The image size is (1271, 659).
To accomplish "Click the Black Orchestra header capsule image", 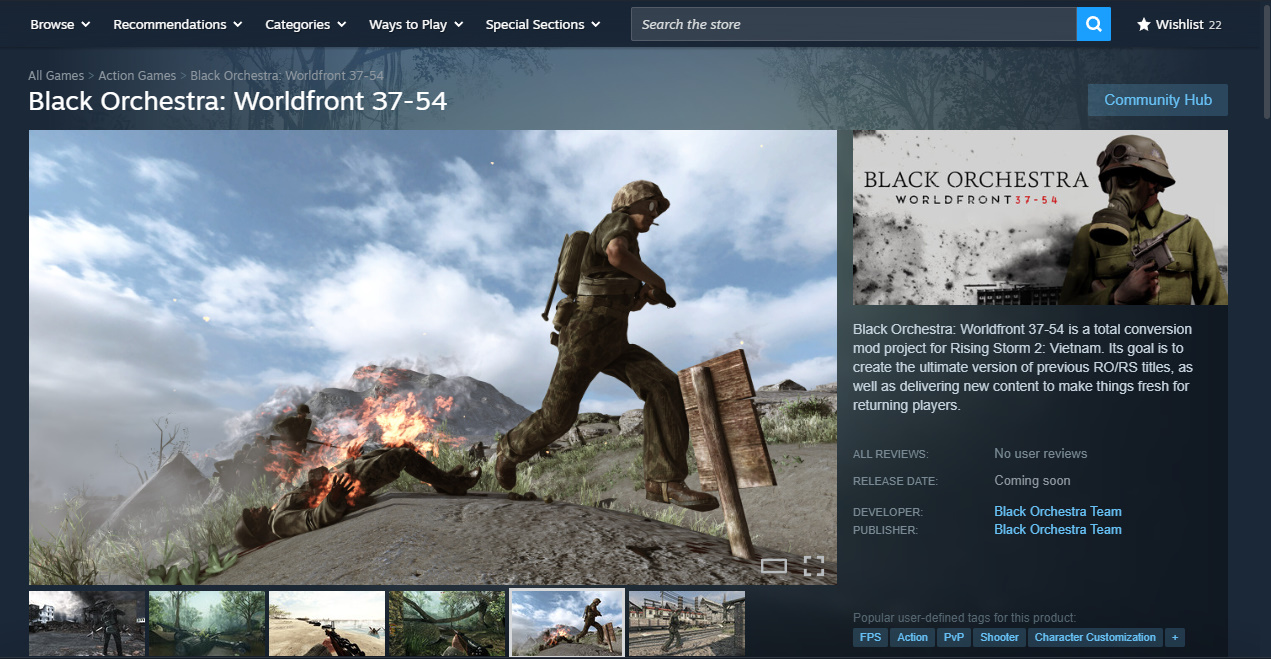I will (x=1040, y=218).
